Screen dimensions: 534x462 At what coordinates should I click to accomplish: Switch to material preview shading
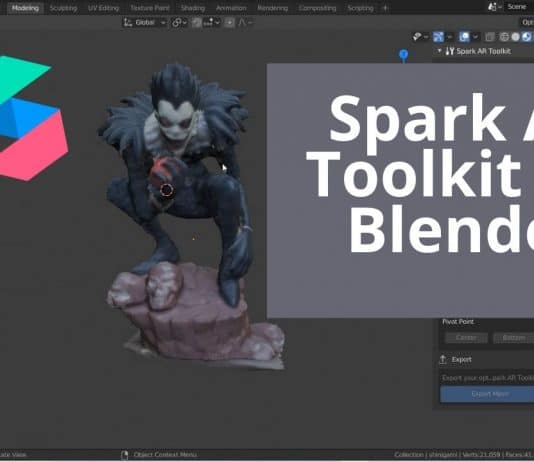[x=527, y=37]
